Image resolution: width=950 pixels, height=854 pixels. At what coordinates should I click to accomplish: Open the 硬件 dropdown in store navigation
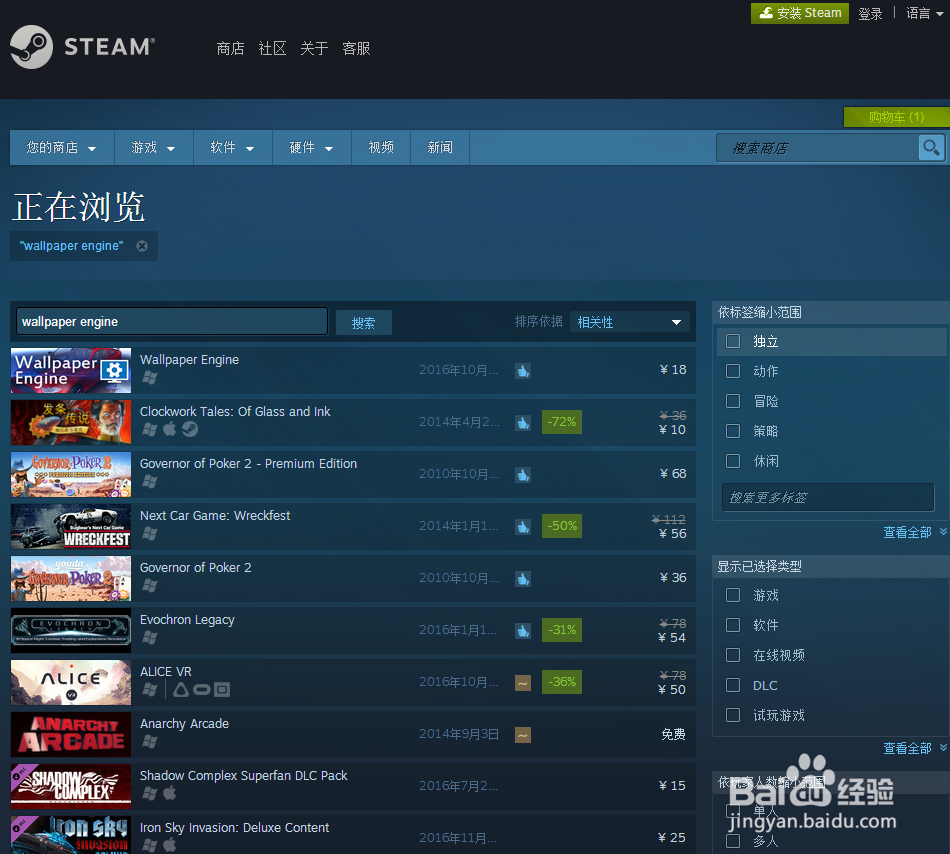(x=311, y=148)
